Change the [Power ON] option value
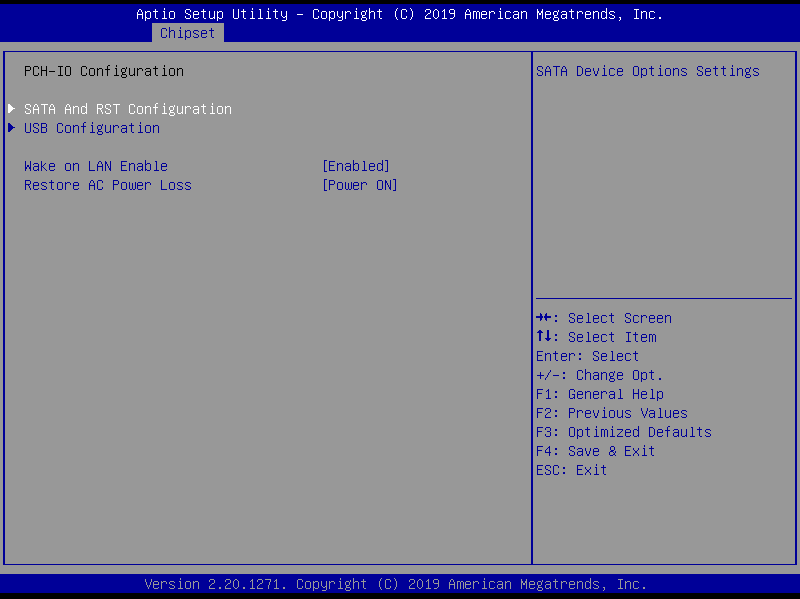 (x=360, y=185)
